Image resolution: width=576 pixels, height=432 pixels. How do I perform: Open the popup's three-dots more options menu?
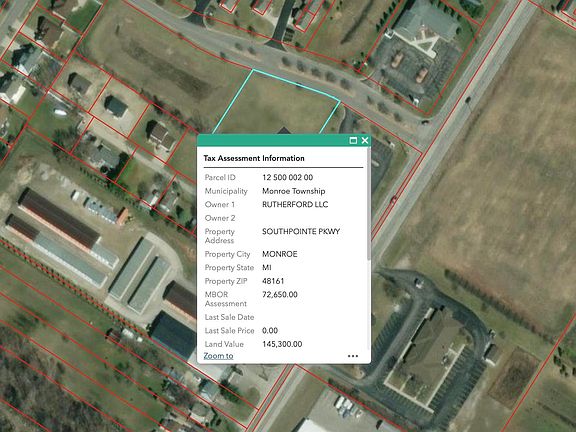[x=353, y=356]
